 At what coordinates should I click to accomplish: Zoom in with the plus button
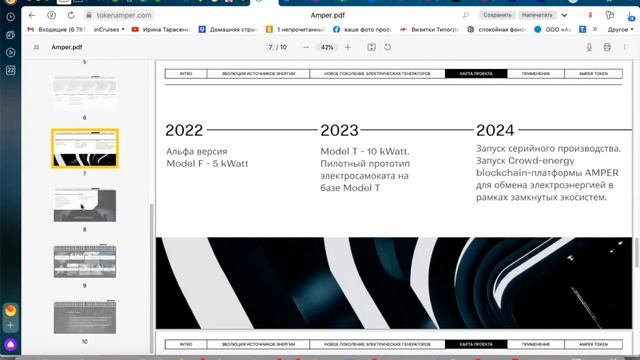click(x=348, y=47)
